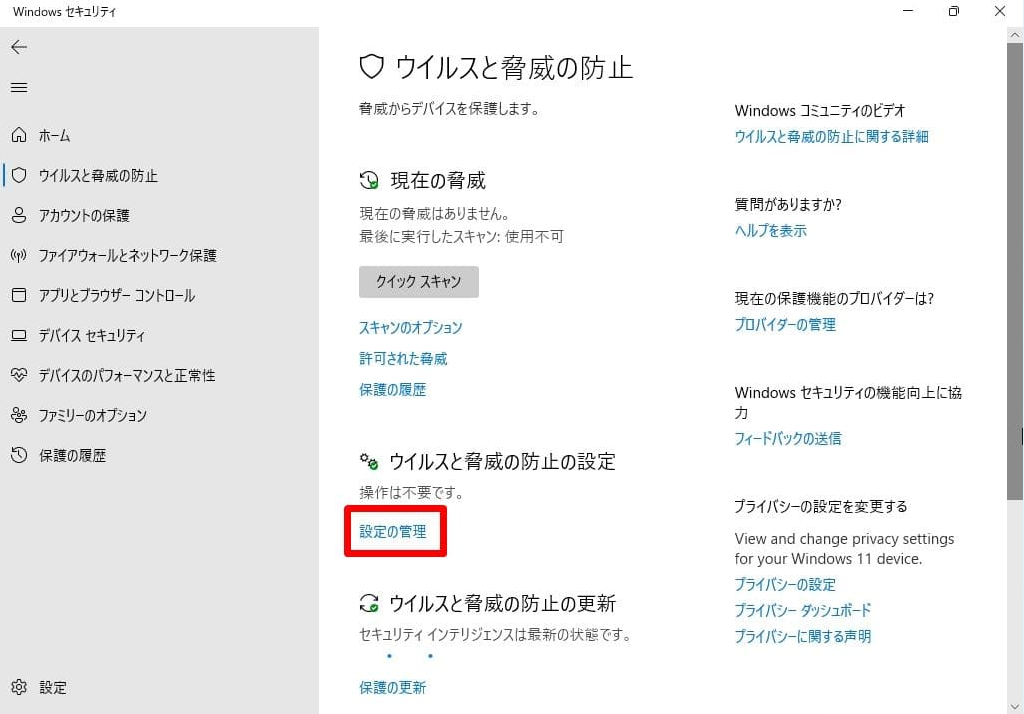Minimize the Windows セキュリティ window
Image resolution: width=1024 pixels, height=714 pixels.
[x=908, y=11]
